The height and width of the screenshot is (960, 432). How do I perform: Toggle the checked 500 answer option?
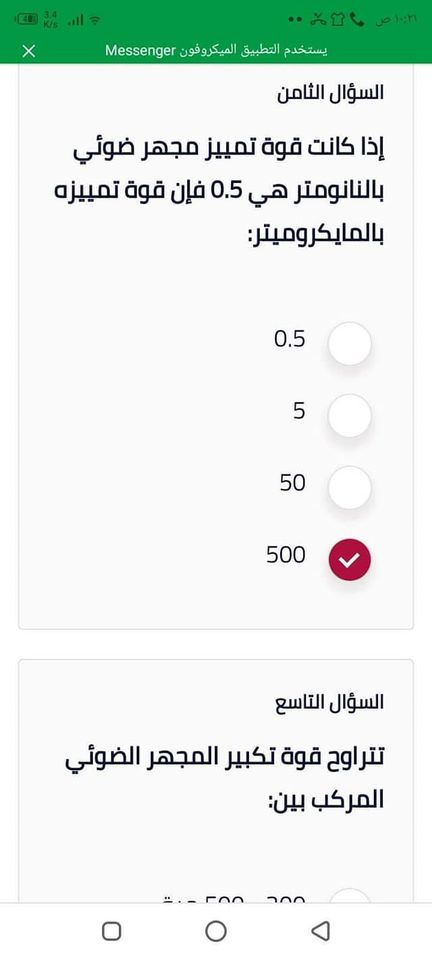tap(349, 560)
